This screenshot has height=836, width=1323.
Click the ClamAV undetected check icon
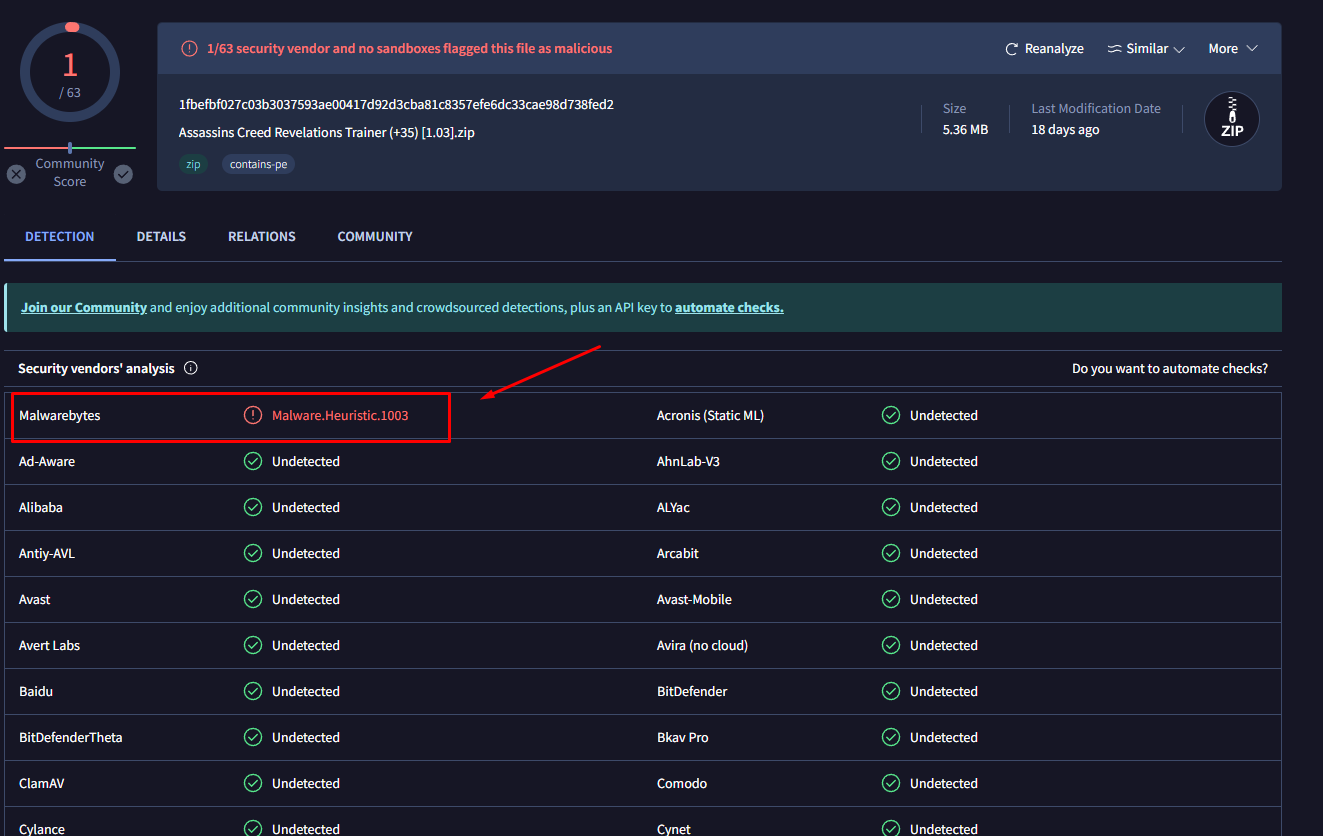253,783
